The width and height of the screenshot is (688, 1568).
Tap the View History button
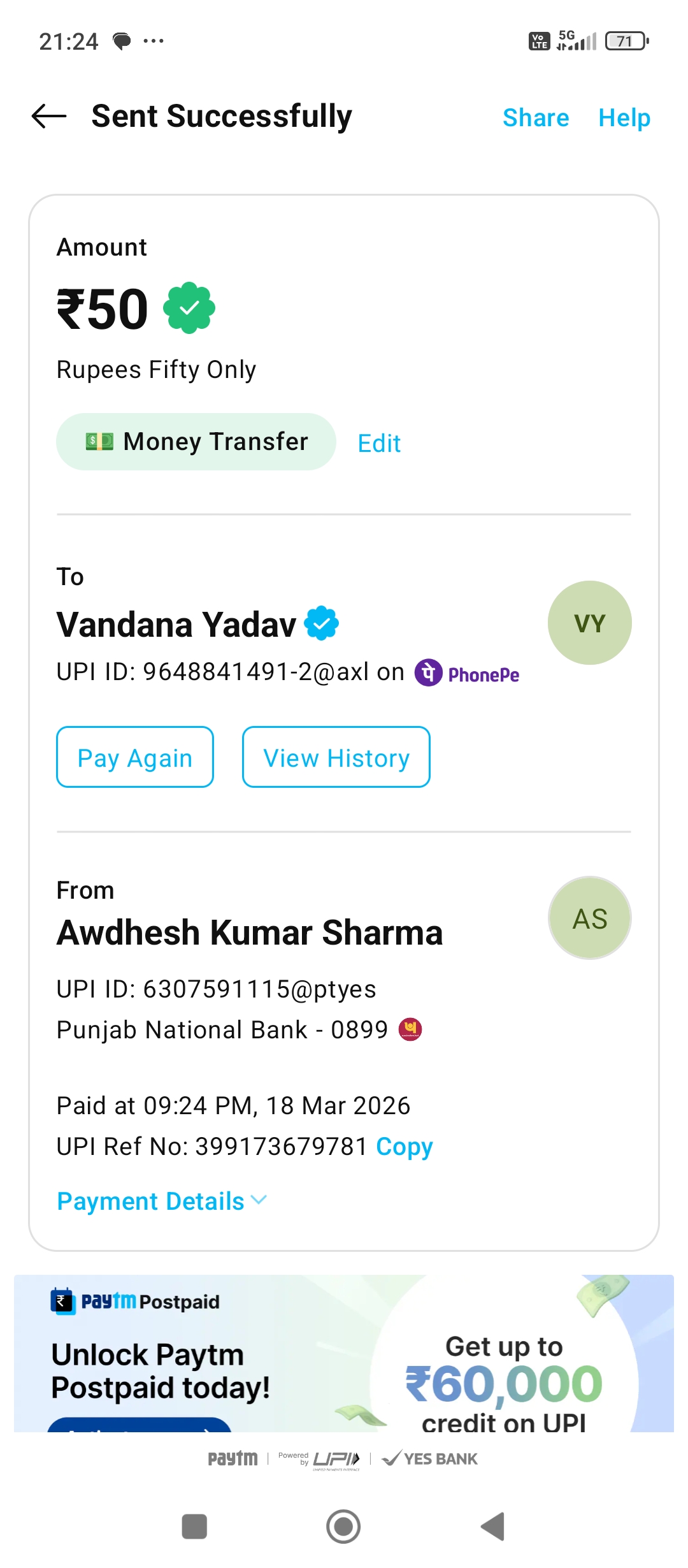336,757
